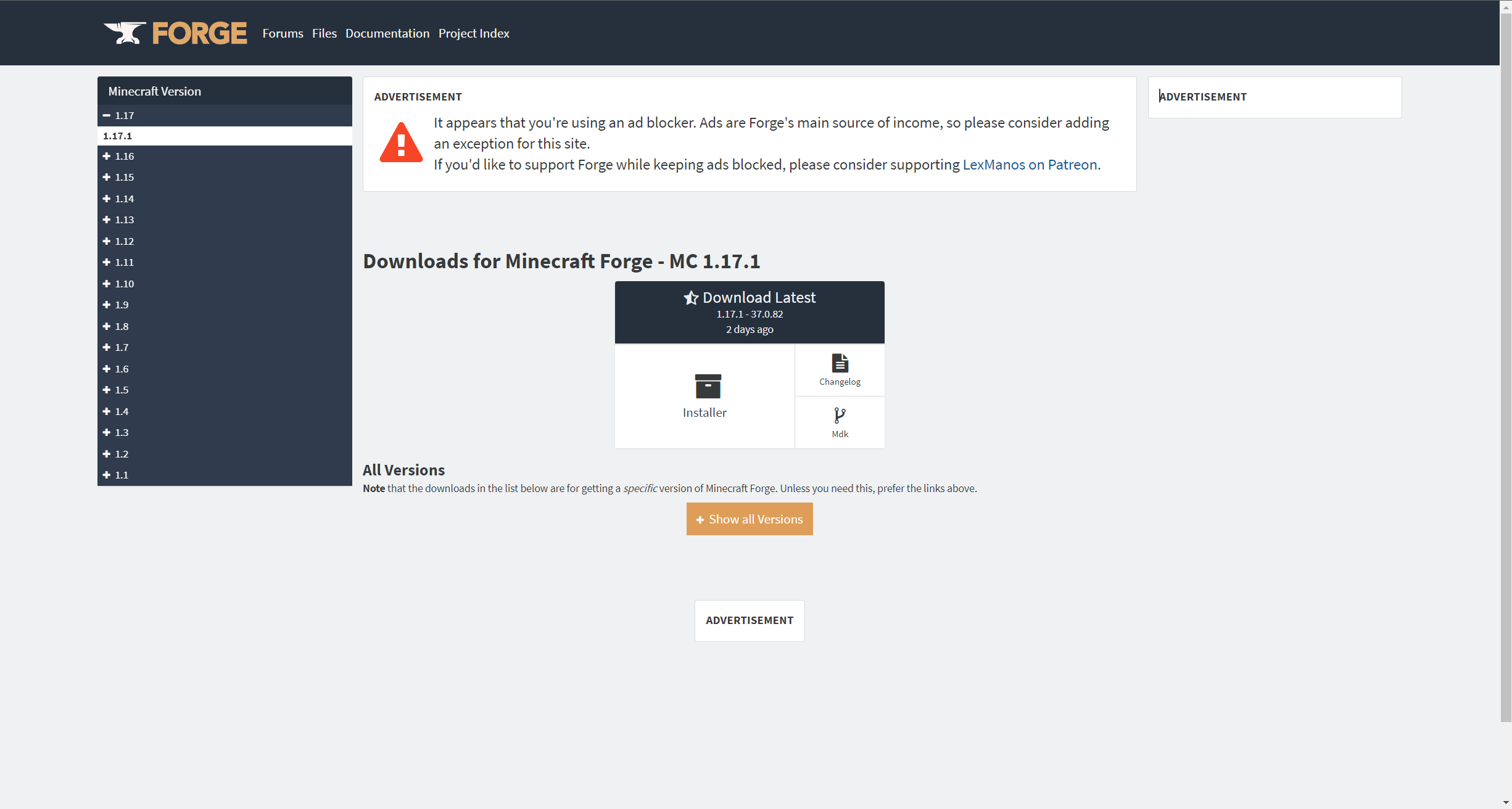
Task: Open the Forums nav link
Action: (283, 33)
